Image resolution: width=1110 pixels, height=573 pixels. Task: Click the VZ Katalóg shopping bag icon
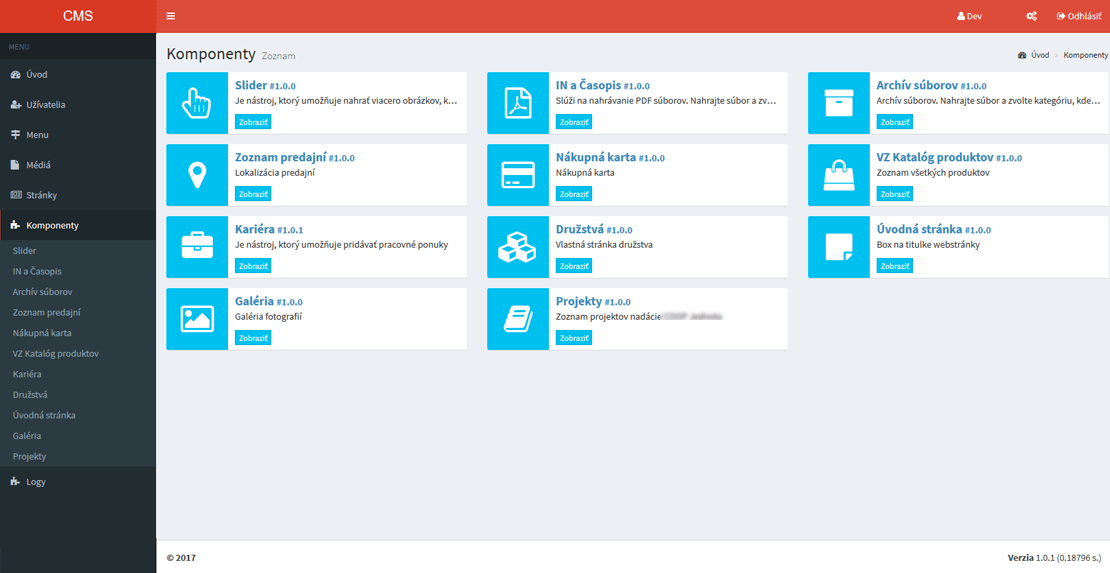point(839,175)
